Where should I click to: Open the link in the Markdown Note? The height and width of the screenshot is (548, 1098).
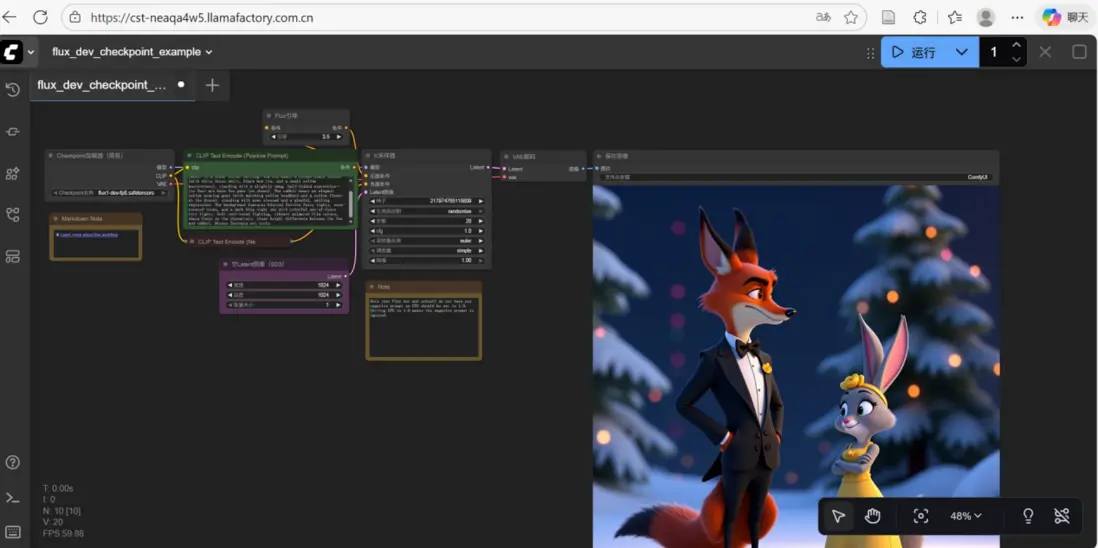89,235
